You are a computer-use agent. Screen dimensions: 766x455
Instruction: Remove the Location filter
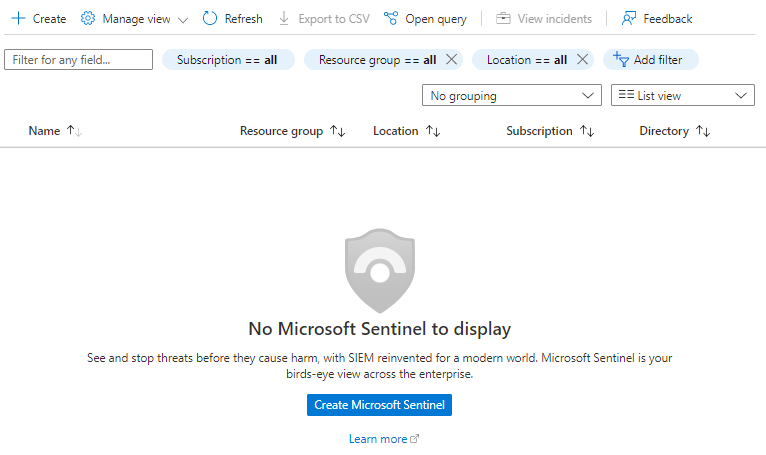click(x=582, y=60)
